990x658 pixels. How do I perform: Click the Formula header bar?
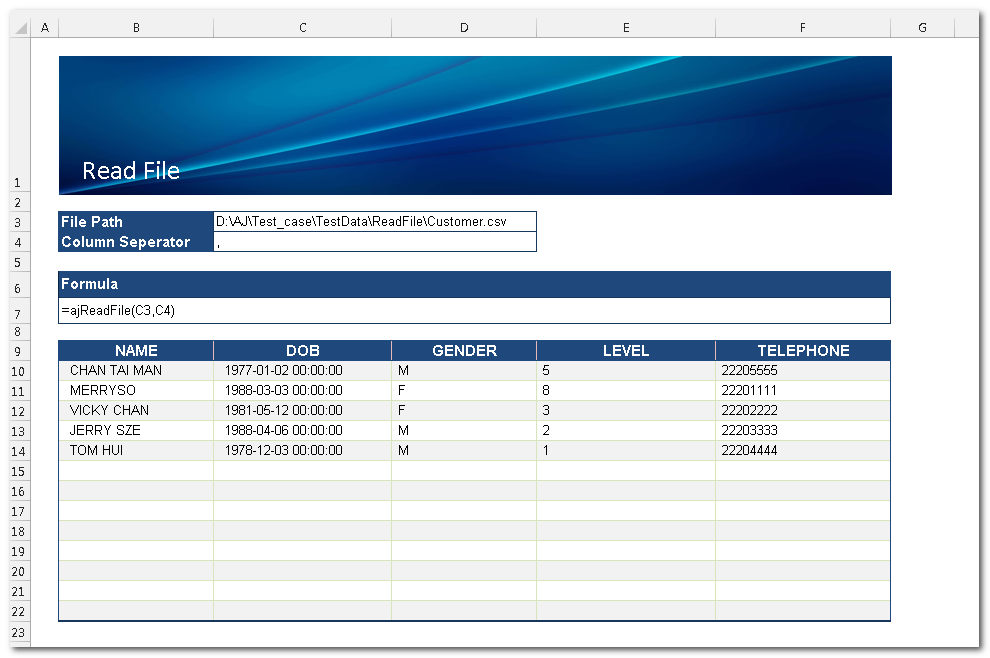click(x=474, y=285)
